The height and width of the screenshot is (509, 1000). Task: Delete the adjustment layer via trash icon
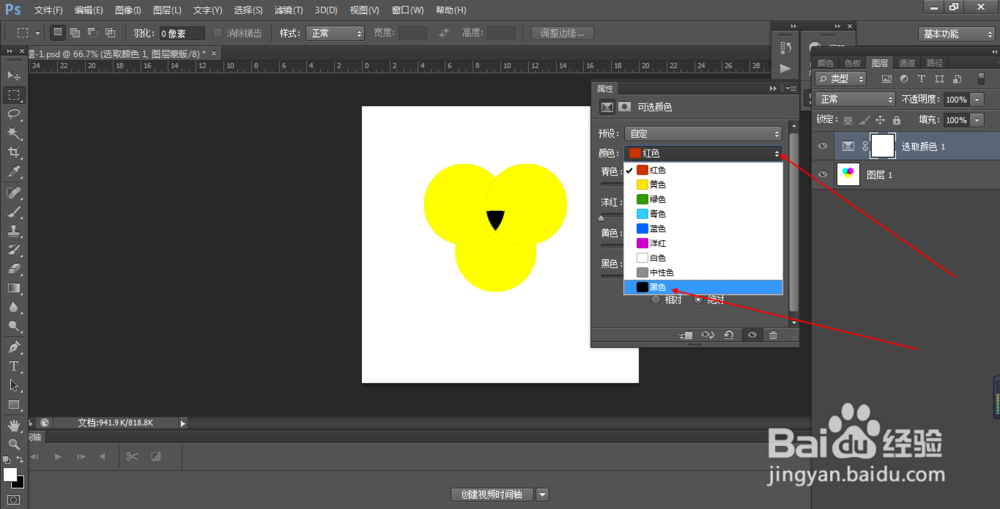click(x=773, y=336)
